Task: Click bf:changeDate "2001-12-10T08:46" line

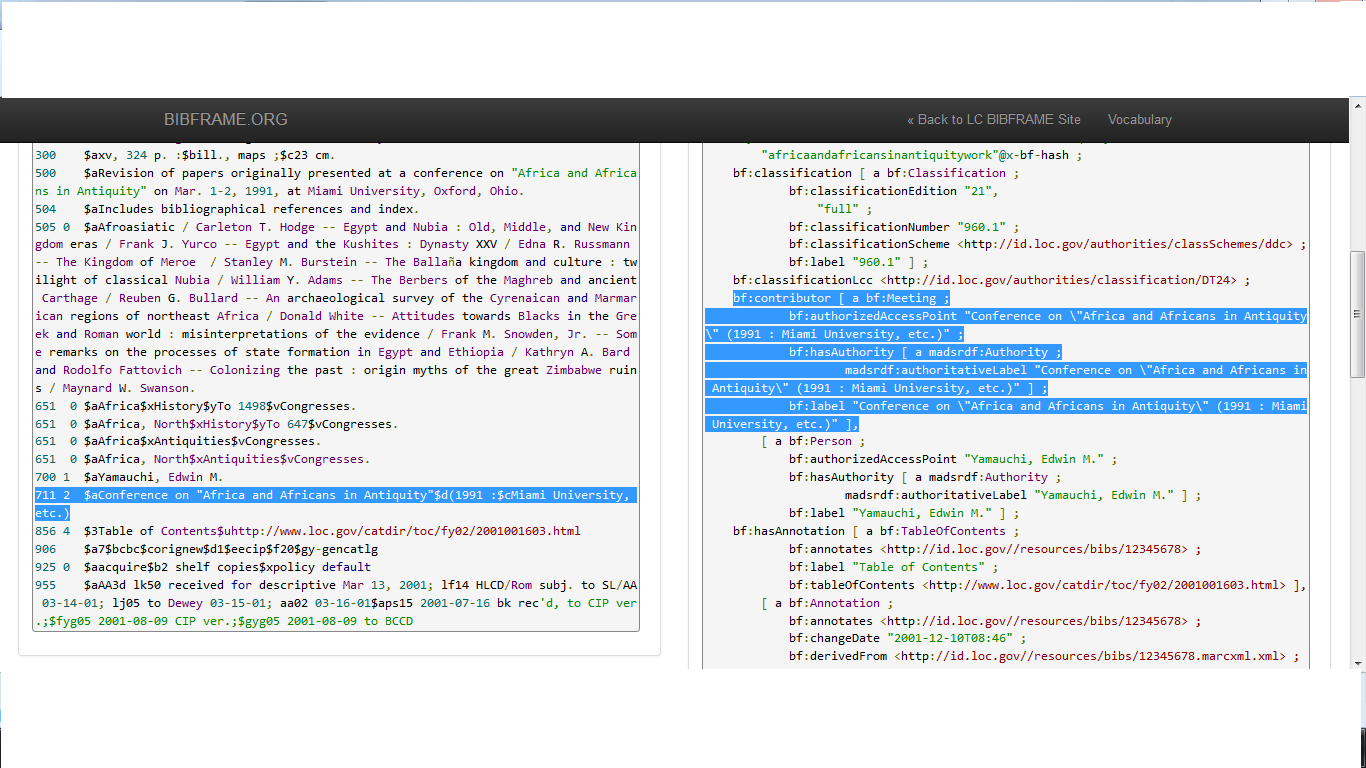Action: coord(907,639)
